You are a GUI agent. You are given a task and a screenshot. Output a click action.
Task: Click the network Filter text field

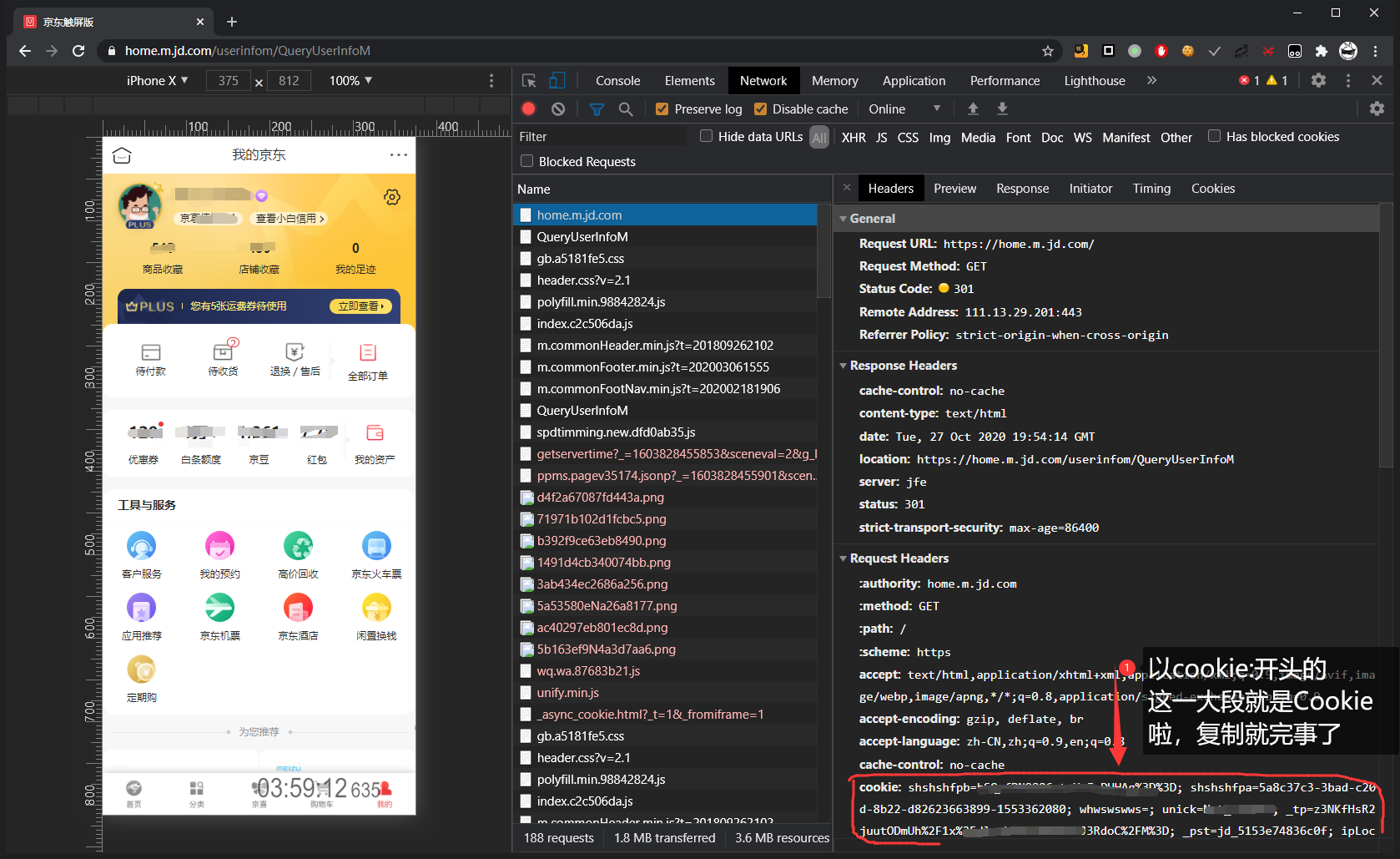(x=599, y=137)
